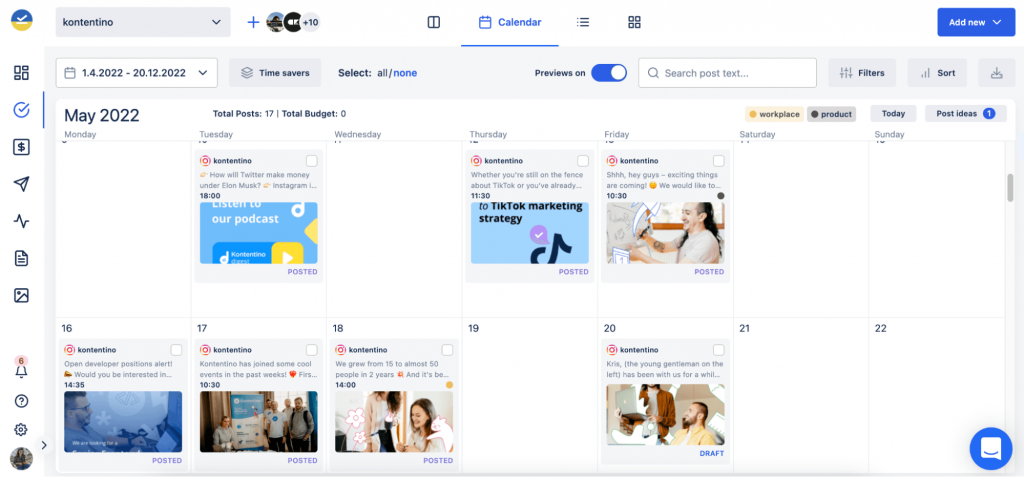This screenshot has width=1024, height=477.
Task: Open the Filters button
Action: (862, 73)
